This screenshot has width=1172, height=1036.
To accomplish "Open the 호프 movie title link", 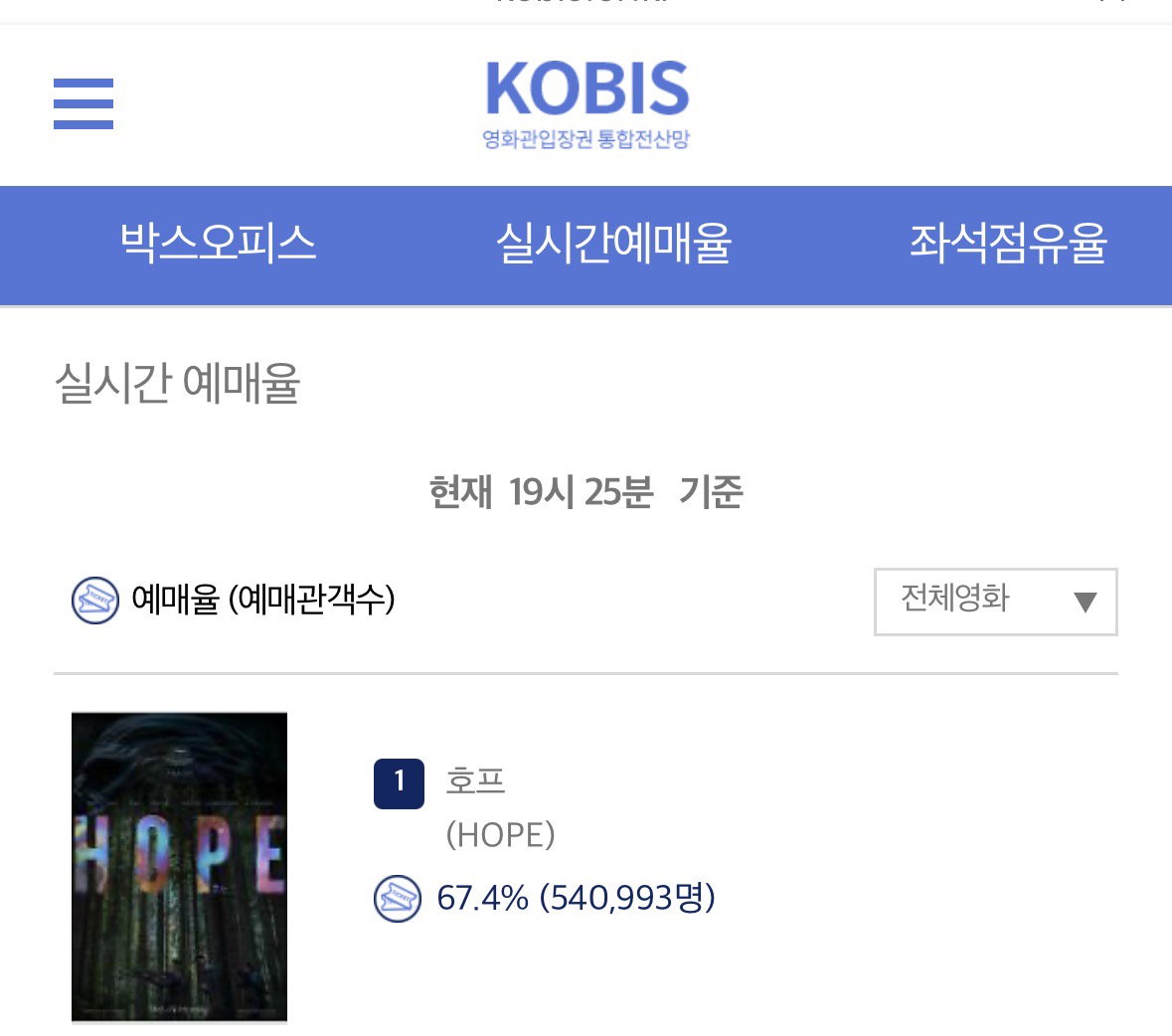I will (475, 780).
